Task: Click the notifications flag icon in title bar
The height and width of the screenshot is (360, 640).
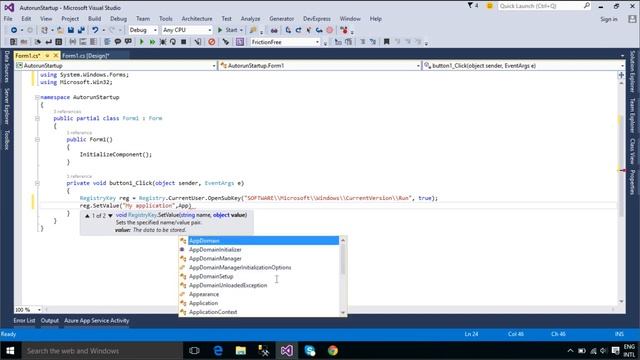Action: 470,6
